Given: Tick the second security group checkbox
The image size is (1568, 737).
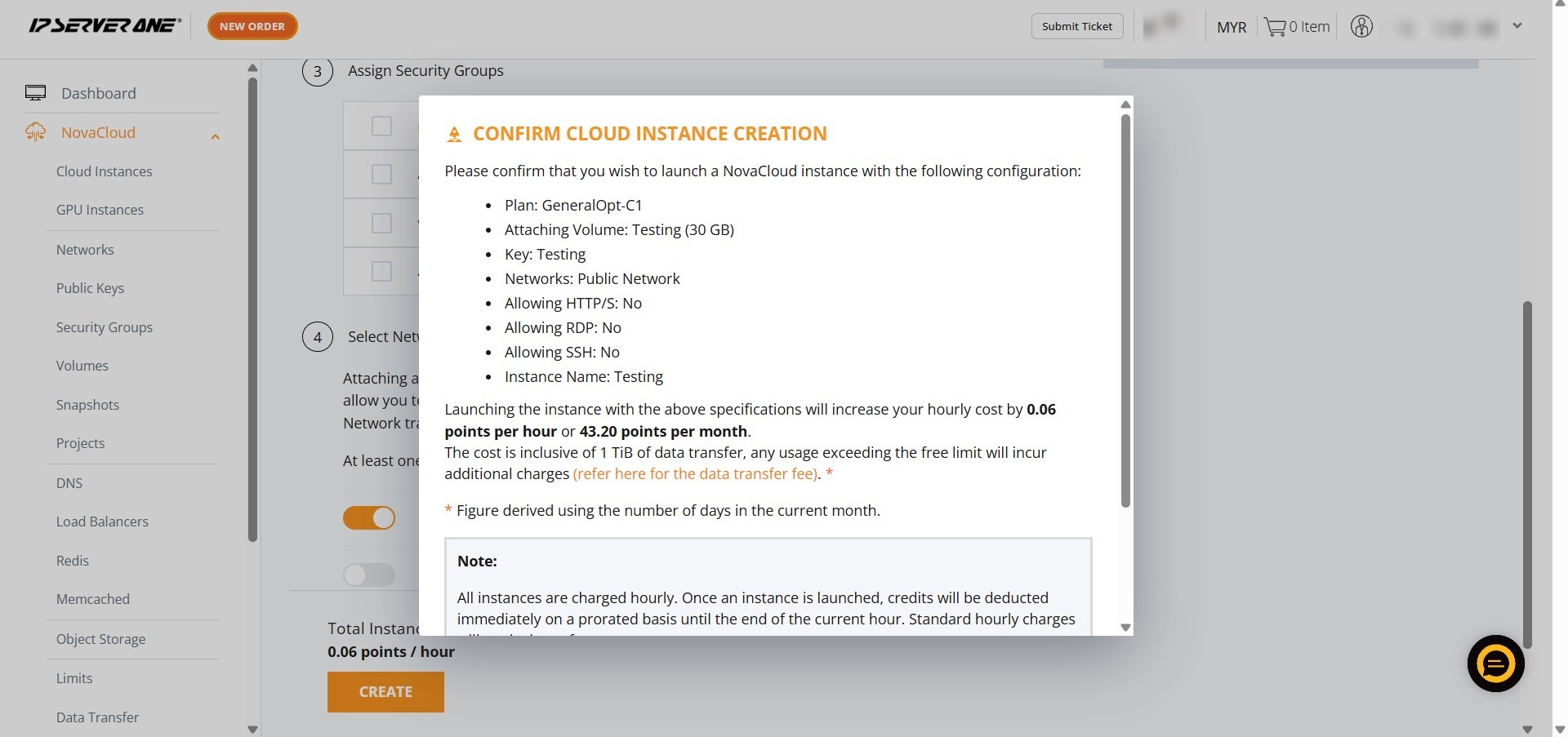Looking at the screenshot, I should [381, 175].
